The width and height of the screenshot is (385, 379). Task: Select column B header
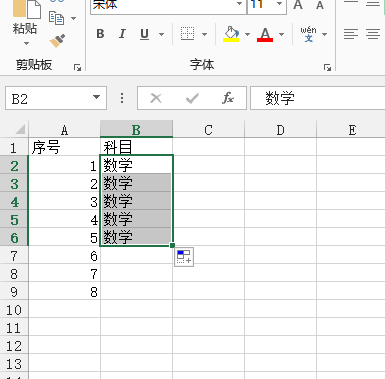(136, 130)
